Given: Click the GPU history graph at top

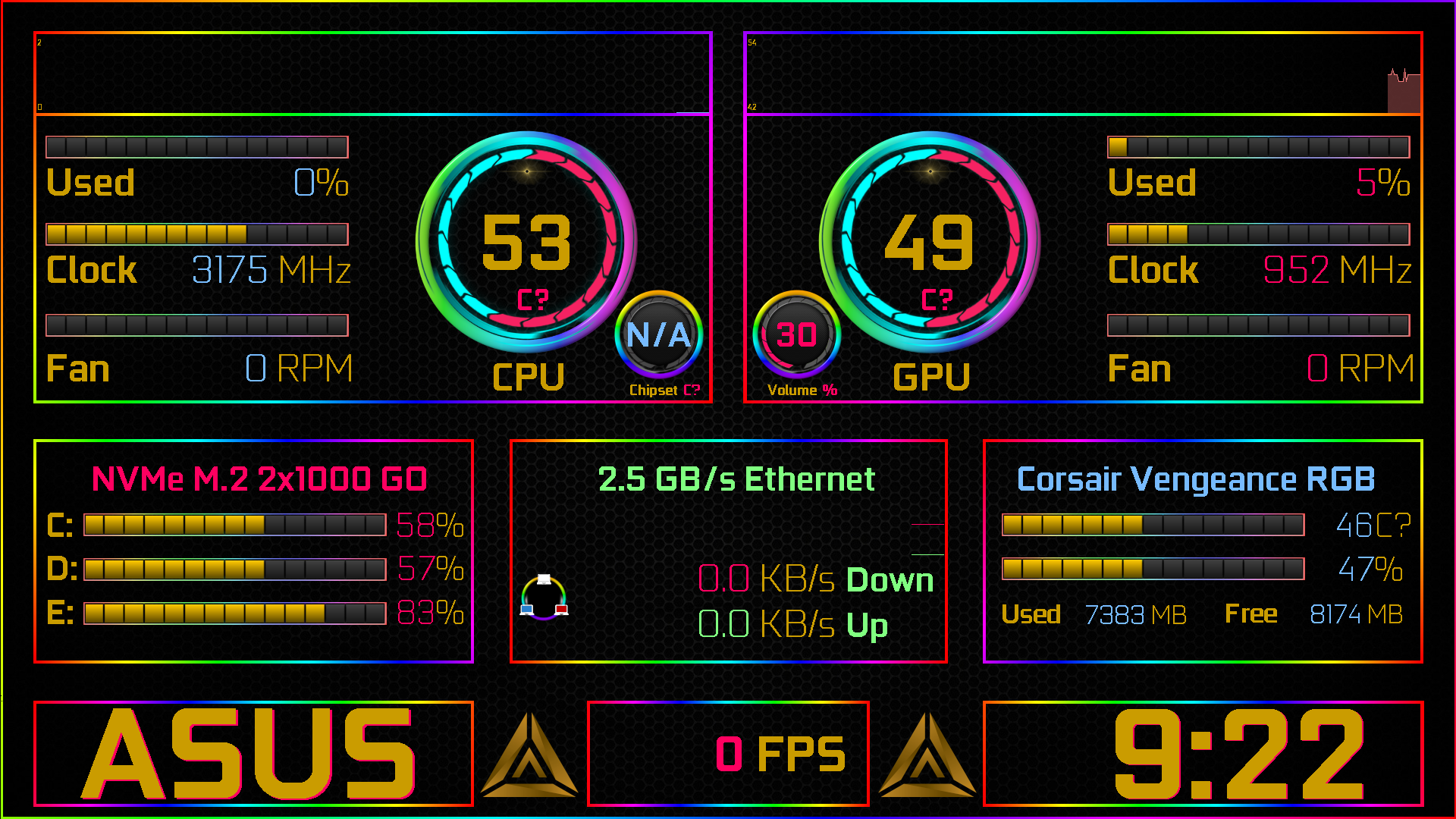Looking at the screenshot, I should (1083, 74).
